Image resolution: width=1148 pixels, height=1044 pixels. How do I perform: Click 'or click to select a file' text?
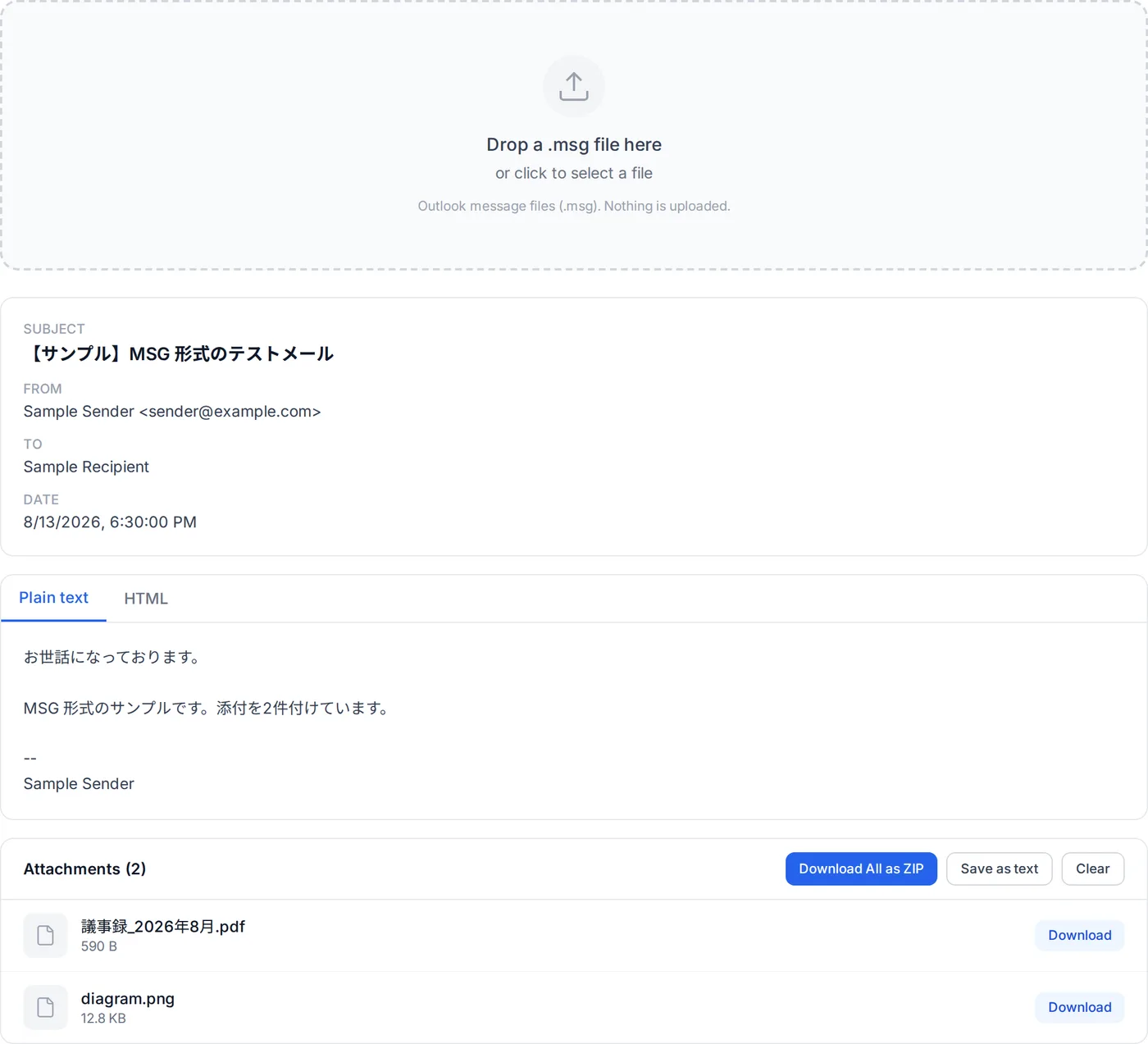574,173
